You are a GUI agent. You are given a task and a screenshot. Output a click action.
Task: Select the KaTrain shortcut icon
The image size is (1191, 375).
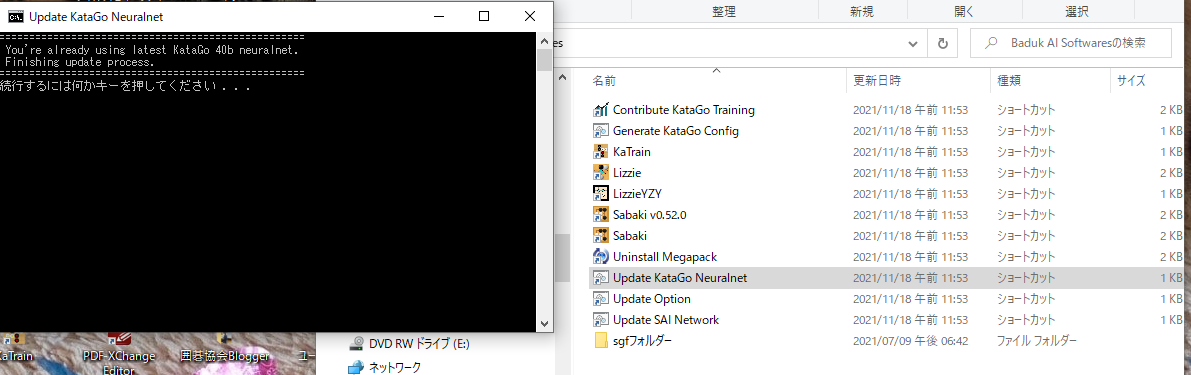[601, 152]
